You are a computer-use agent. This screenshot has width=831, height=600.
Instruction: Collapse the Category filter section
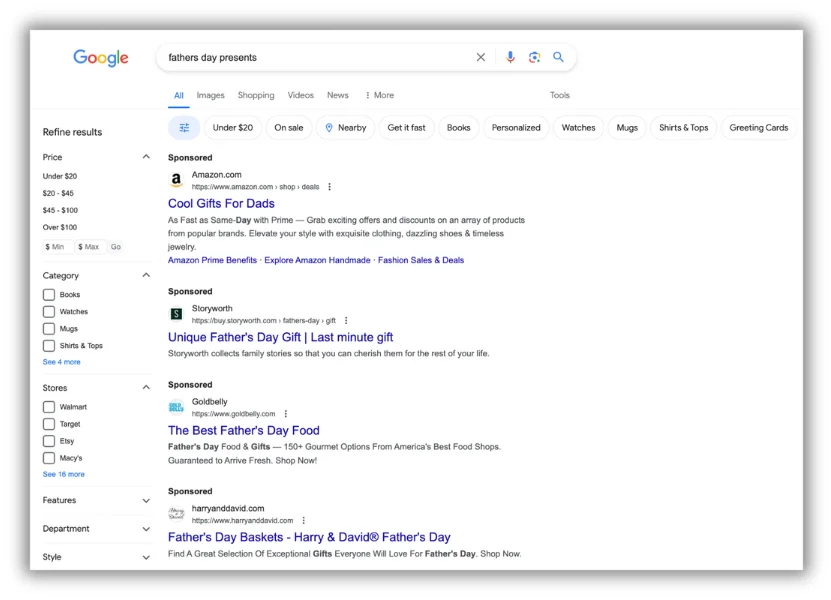tap(146, 275)
